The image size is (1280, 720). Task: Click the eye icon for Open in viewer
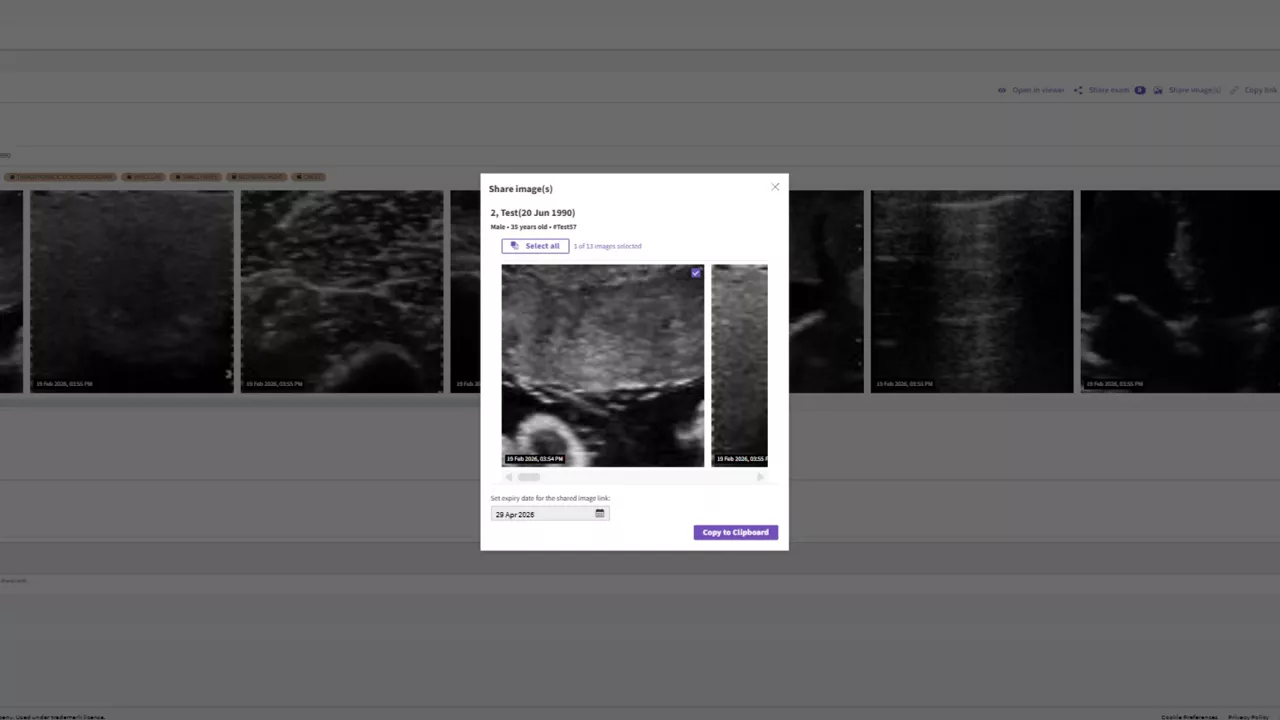(x=1002, y=90)
